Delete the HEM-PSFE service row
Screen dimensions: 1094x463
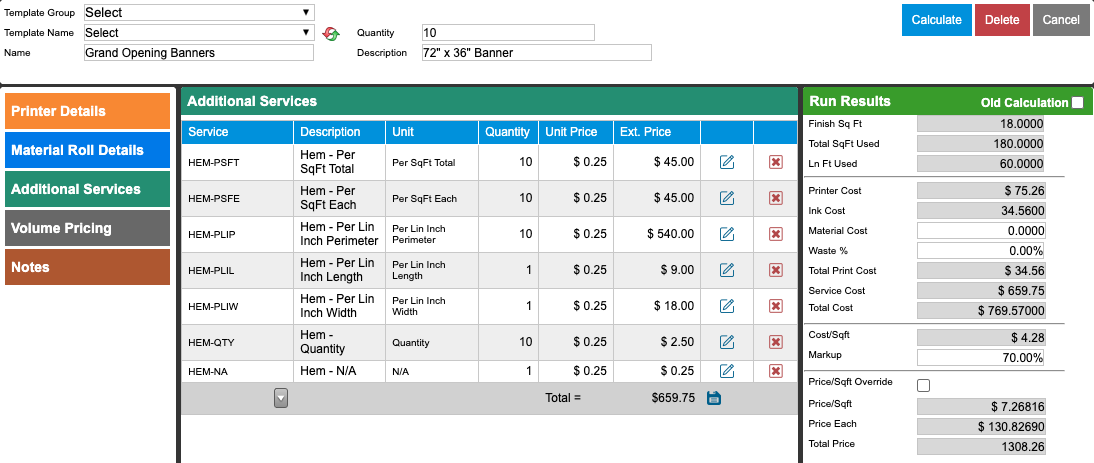tap(775, 198)
